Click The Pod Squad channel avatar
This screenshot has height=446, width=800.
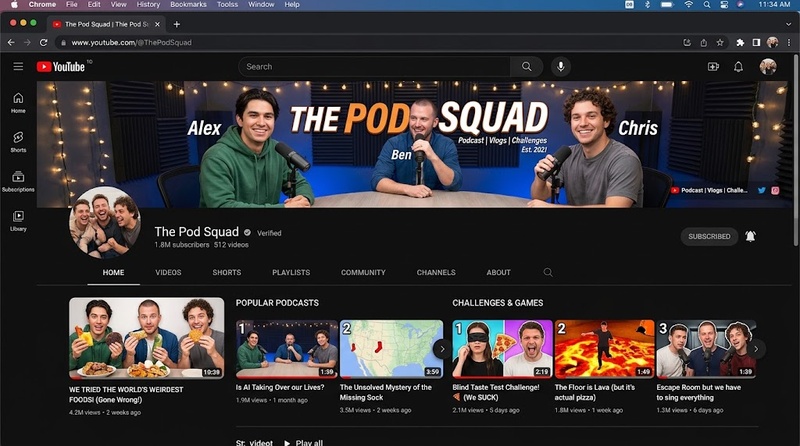[105, 222]
